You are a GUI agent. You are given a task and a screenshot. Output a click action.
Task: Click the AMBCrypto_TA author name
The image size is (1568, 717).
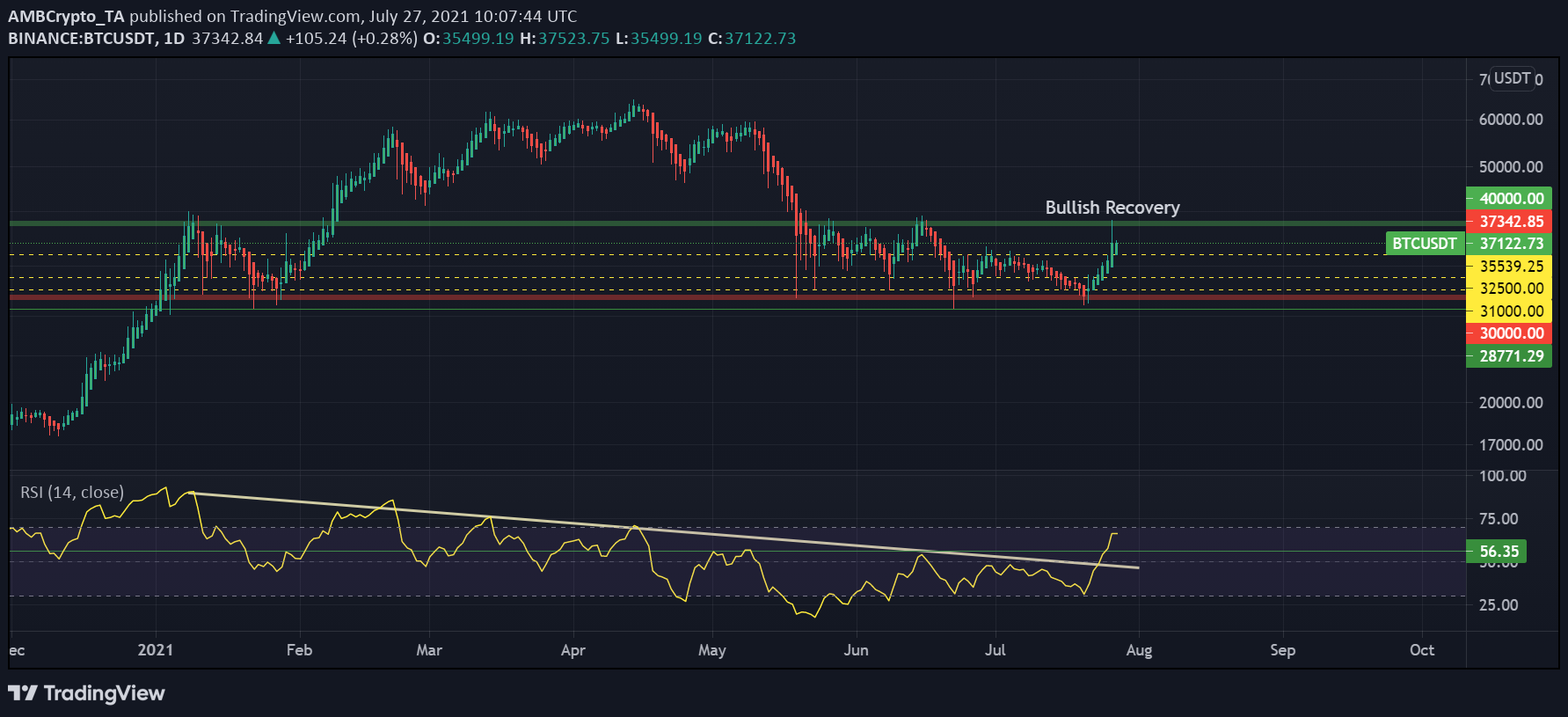coord(67,16)
